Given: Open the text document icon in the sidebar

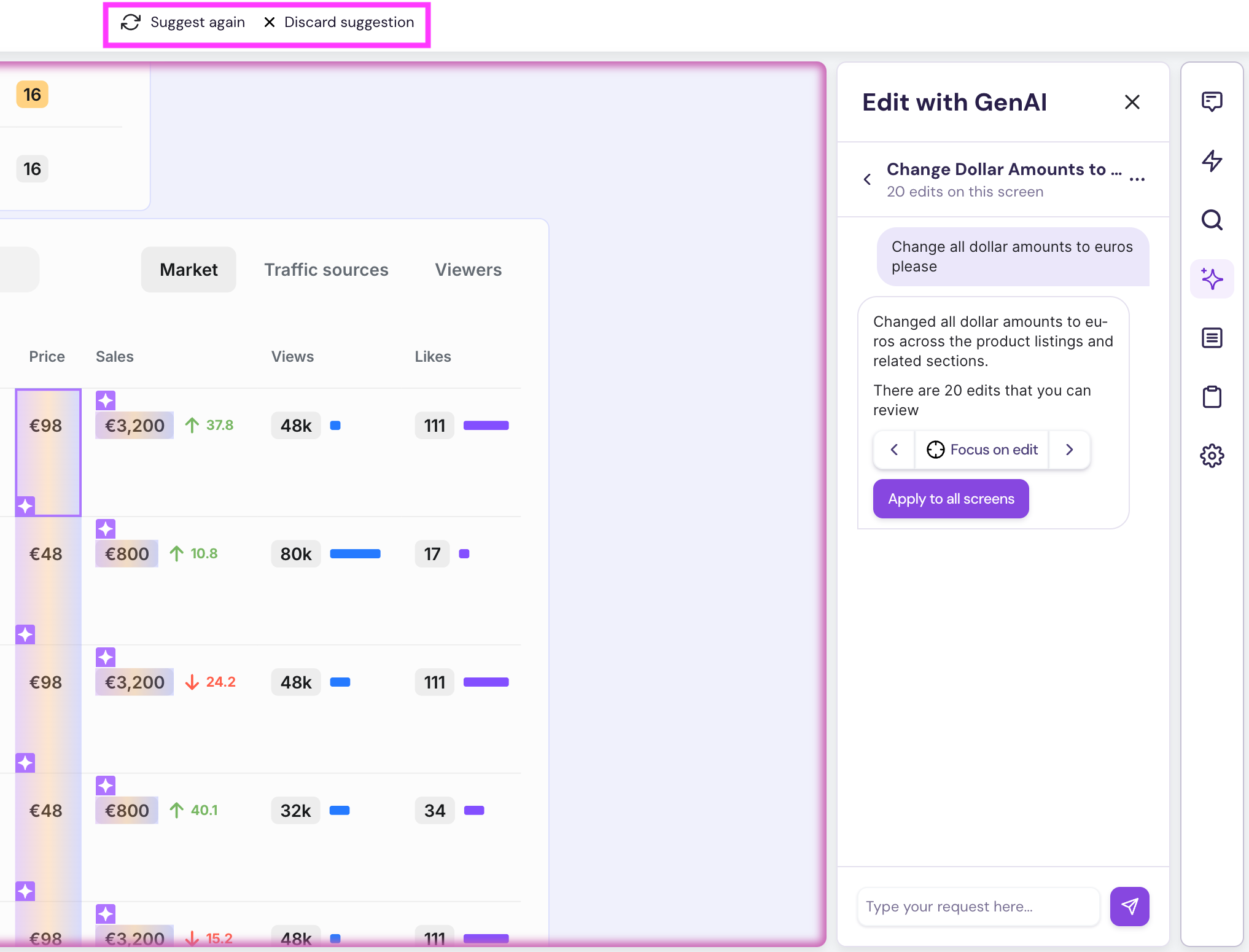Looking at the screenshot, I should pyautogui.click(x=1212, y=338).
